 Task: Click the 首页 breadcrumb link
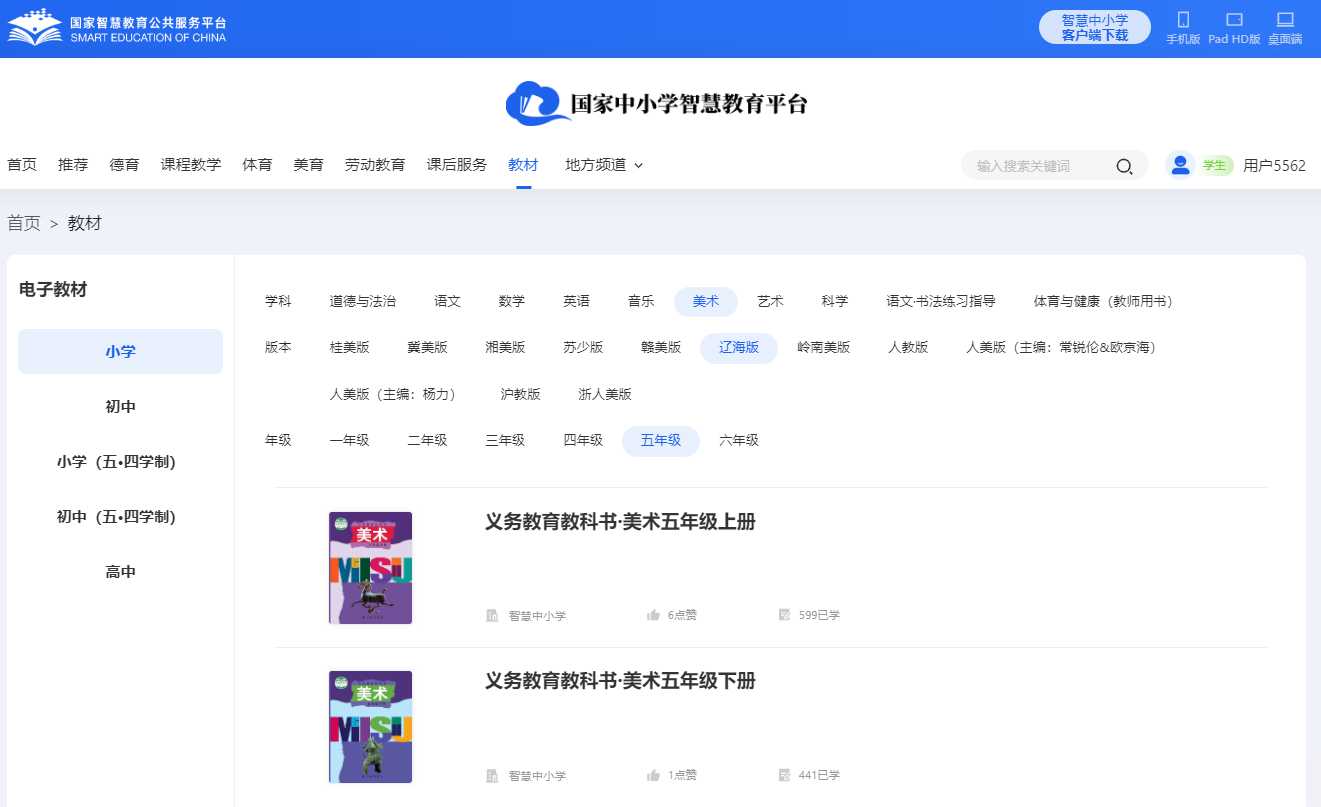24,223
